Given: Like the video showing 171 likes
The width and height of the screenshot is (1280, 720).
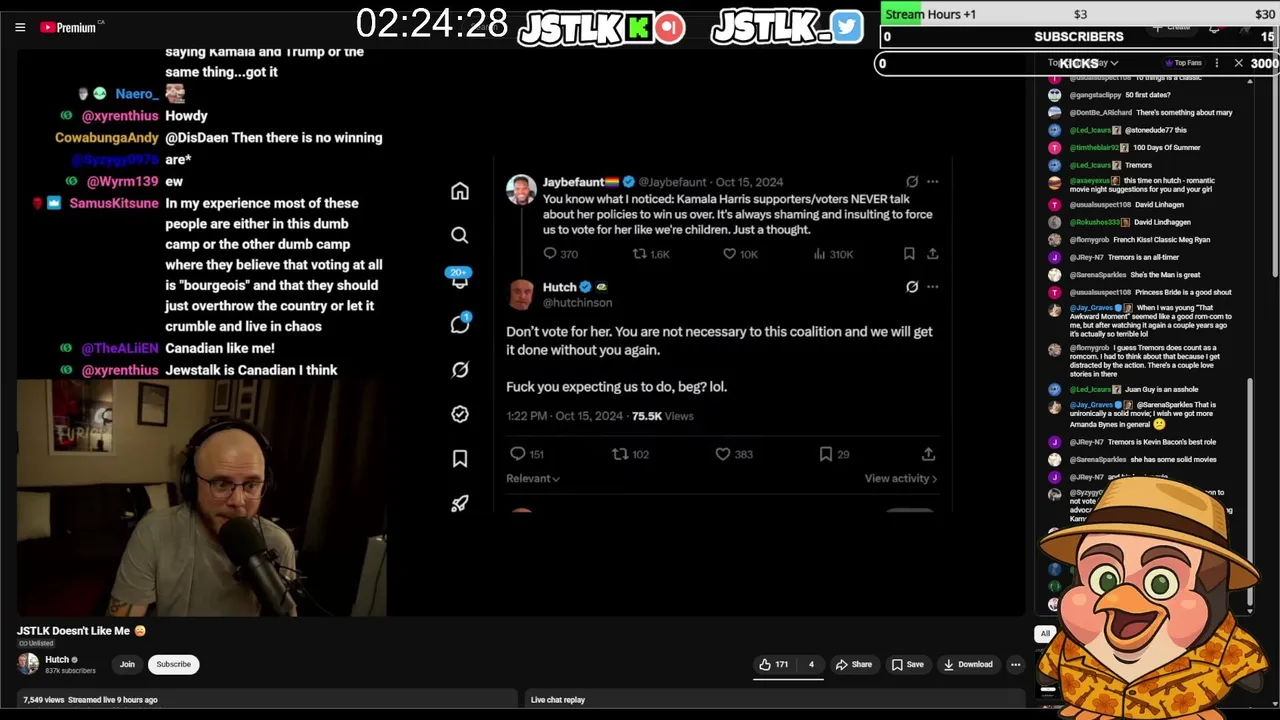Looking at the screenshot, I should [x=773, y=664].
